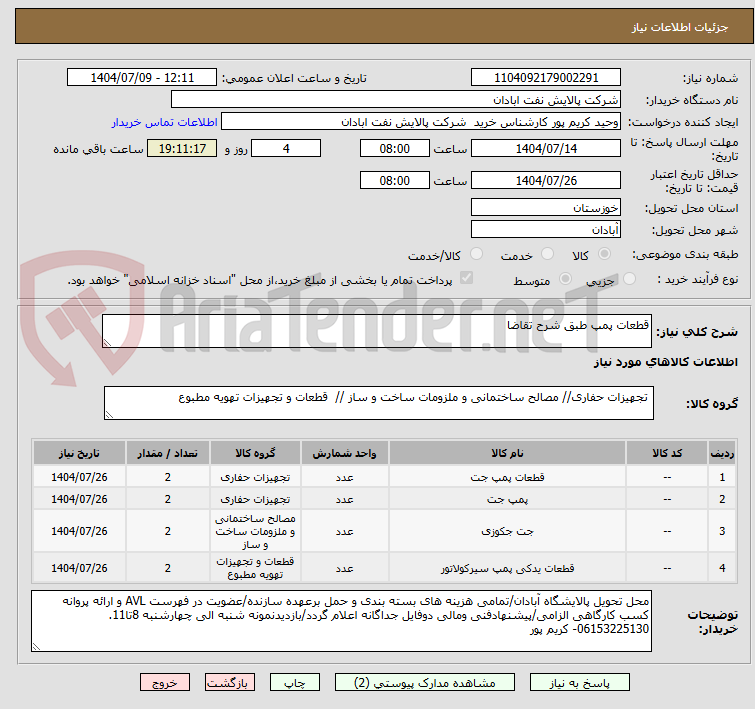Click the اطلاعات کالاهای مورد نیاز heading
The height and width of the screenshot is (709, 755).
(665, 362)
